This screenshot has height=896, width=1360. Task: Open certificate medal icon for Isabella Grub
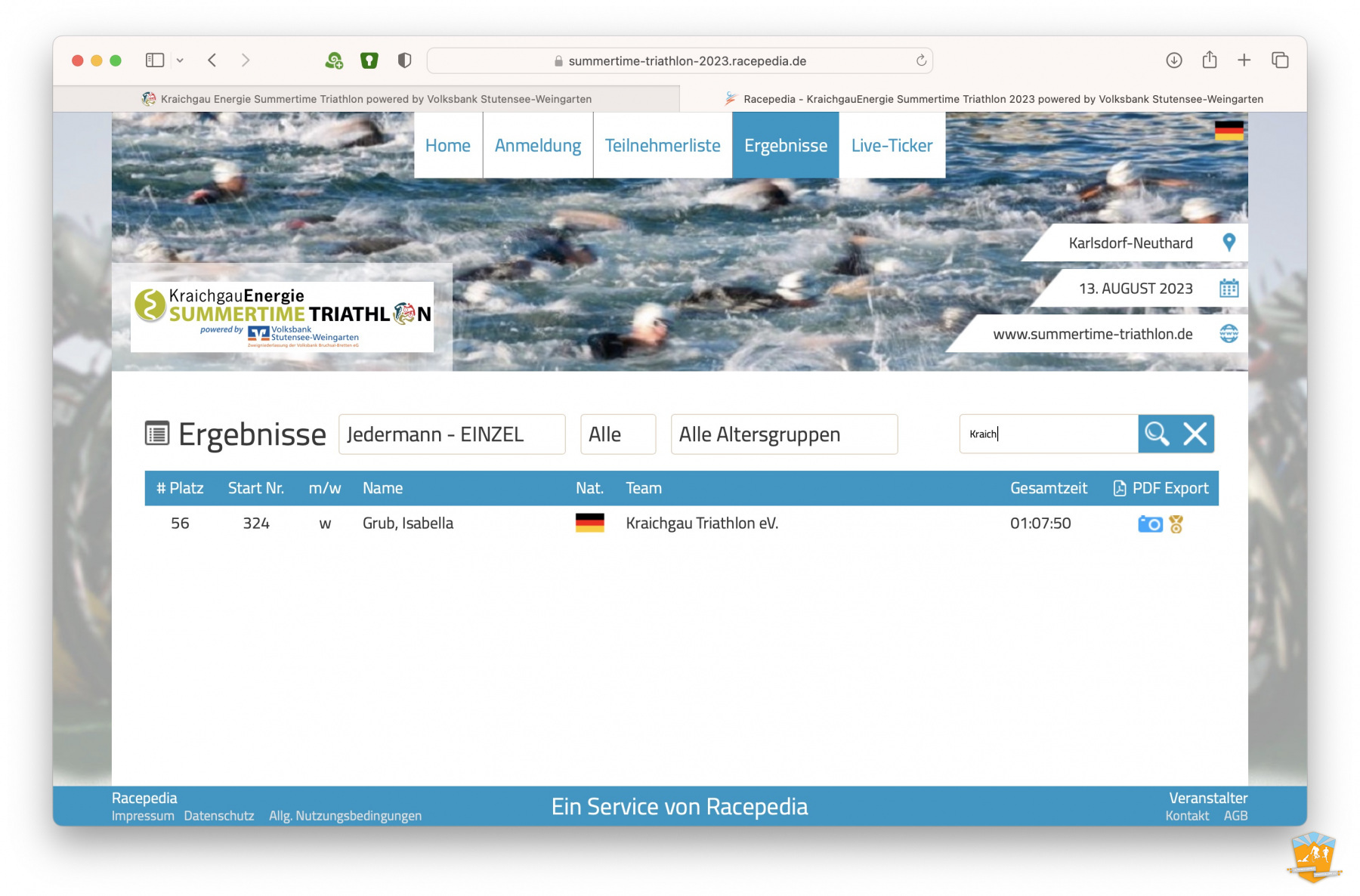point(1176,524)
